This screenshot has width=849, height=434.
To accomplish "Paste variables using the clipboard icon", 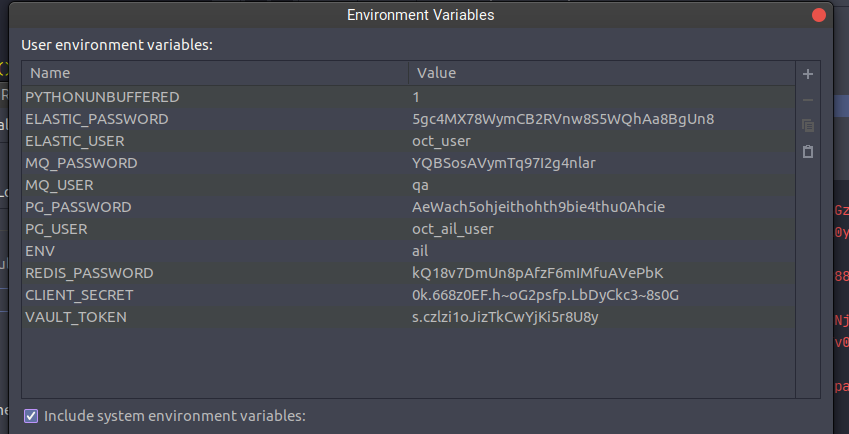I will (807, 152).
